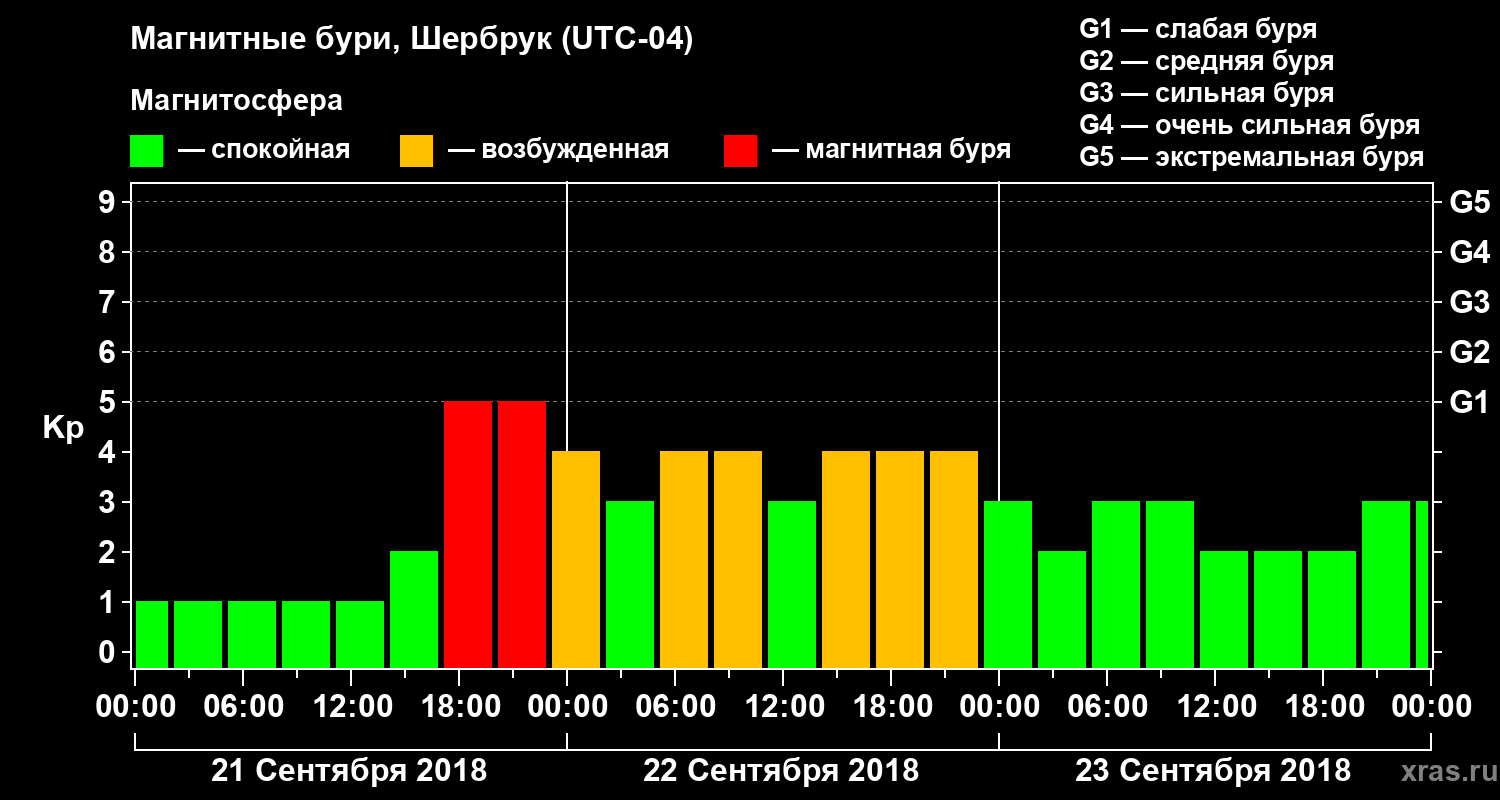Click the Kp 2 green bar on 21 September
The width and height of the screenshot is (1500, 800).
[414, 609]
